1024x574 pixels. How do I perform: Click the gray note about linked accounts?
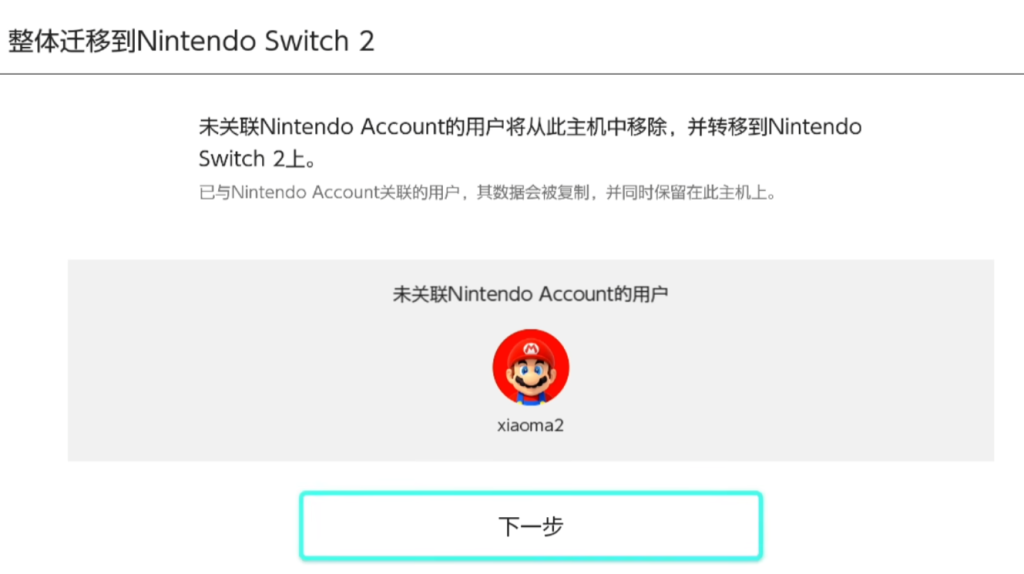488,193
